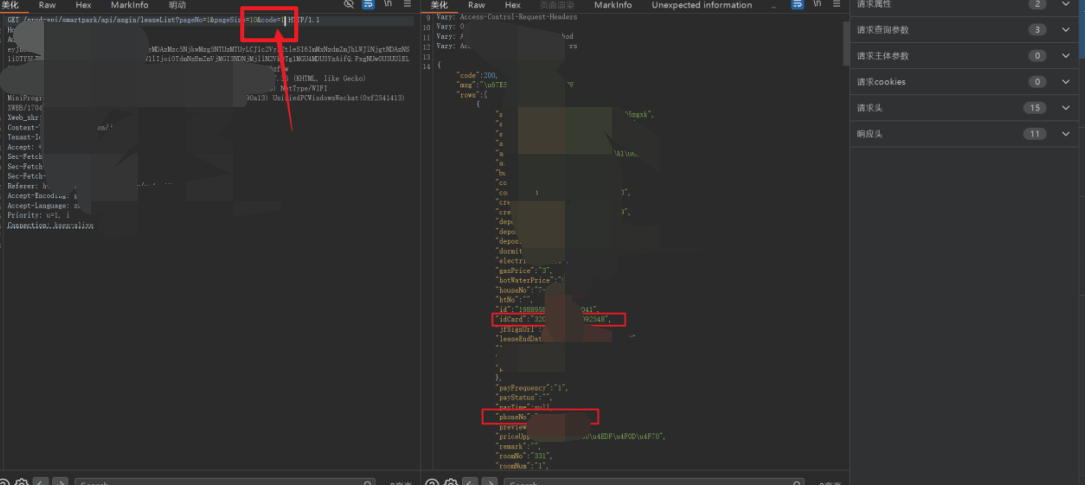Click the "gasPrice":"3" line

525,271
